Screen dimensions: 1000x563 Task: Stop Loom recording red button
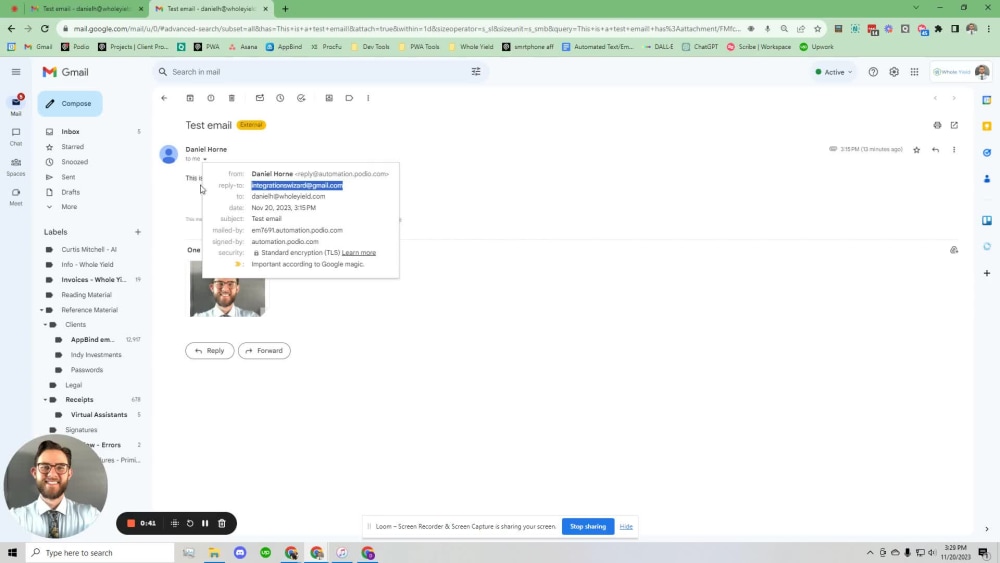(131, 523)
